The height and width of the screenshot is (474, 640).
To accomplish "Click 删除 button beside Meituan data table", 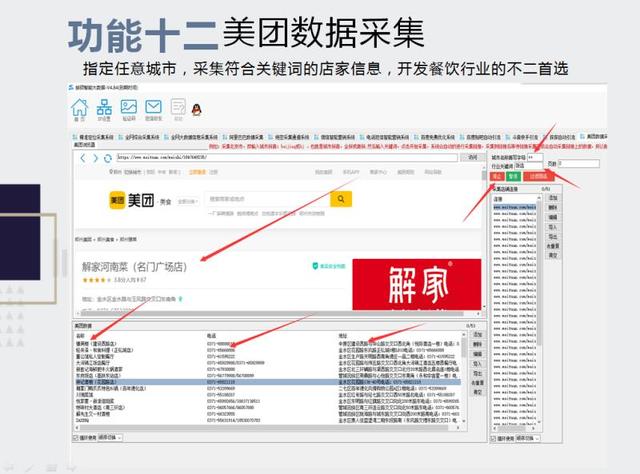I will [x=478, y=344].
